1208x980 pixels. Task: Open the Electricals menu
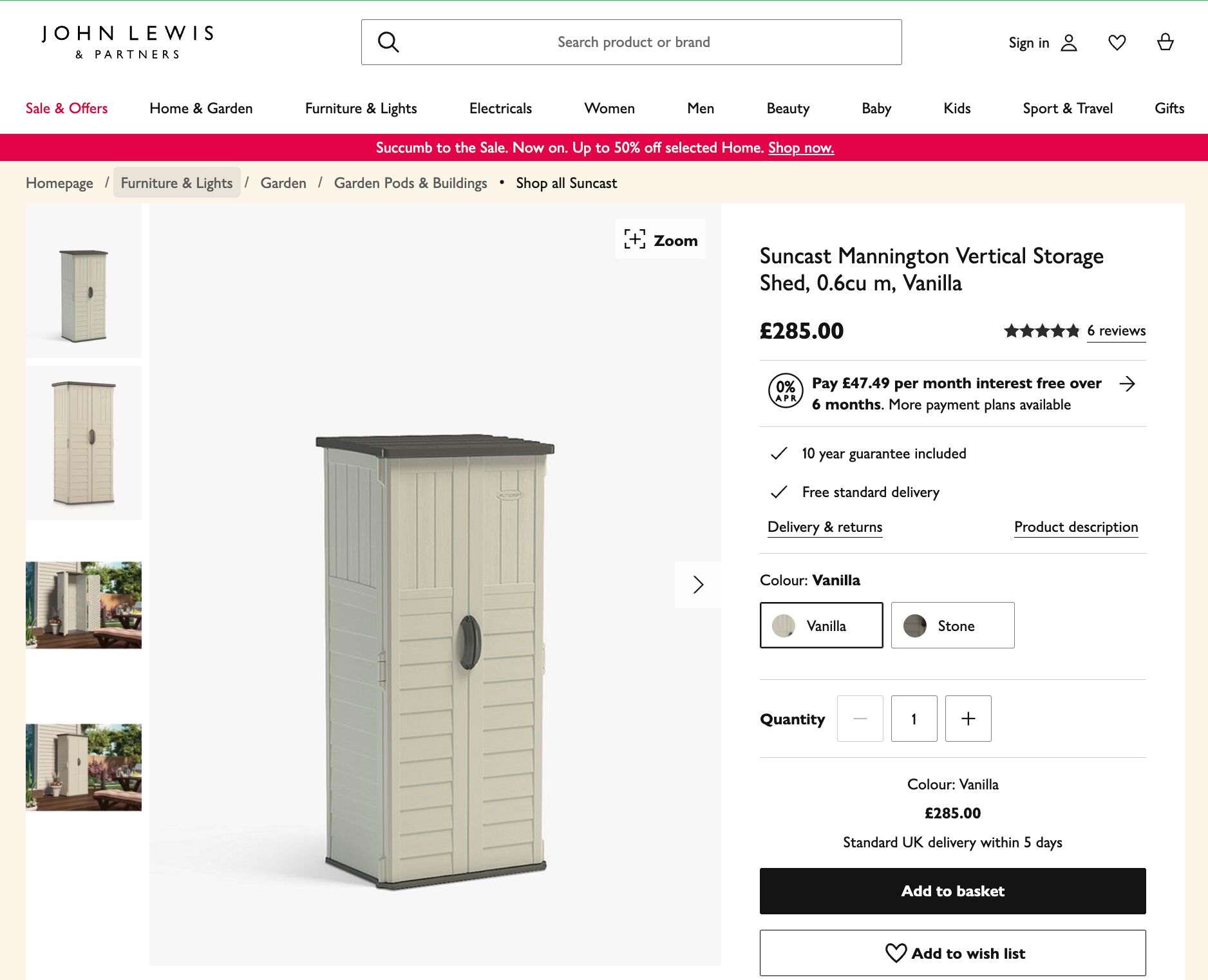(x=500, y=108)
